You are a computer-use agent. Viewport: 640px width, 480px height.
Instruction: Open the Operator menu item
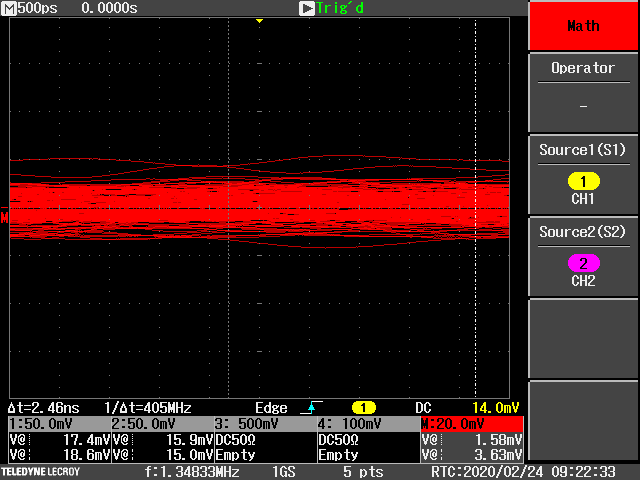click(583, 93)
